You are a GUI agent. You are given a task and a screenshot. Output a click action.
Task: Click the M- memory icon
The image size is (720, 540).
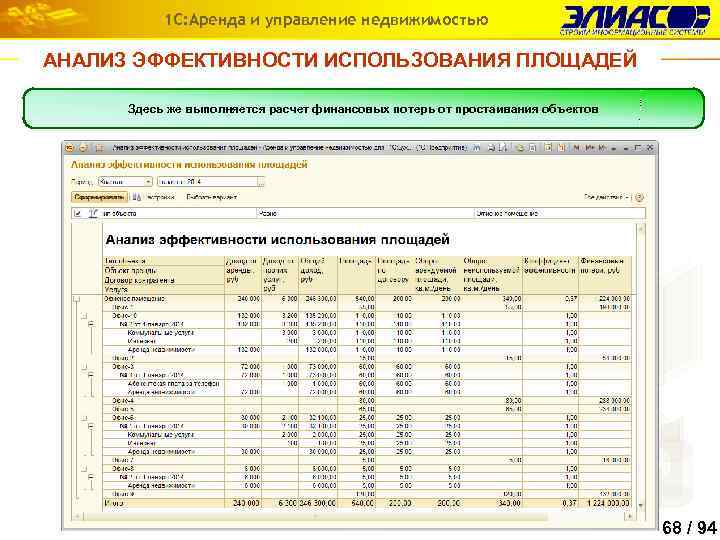point(602,148)
